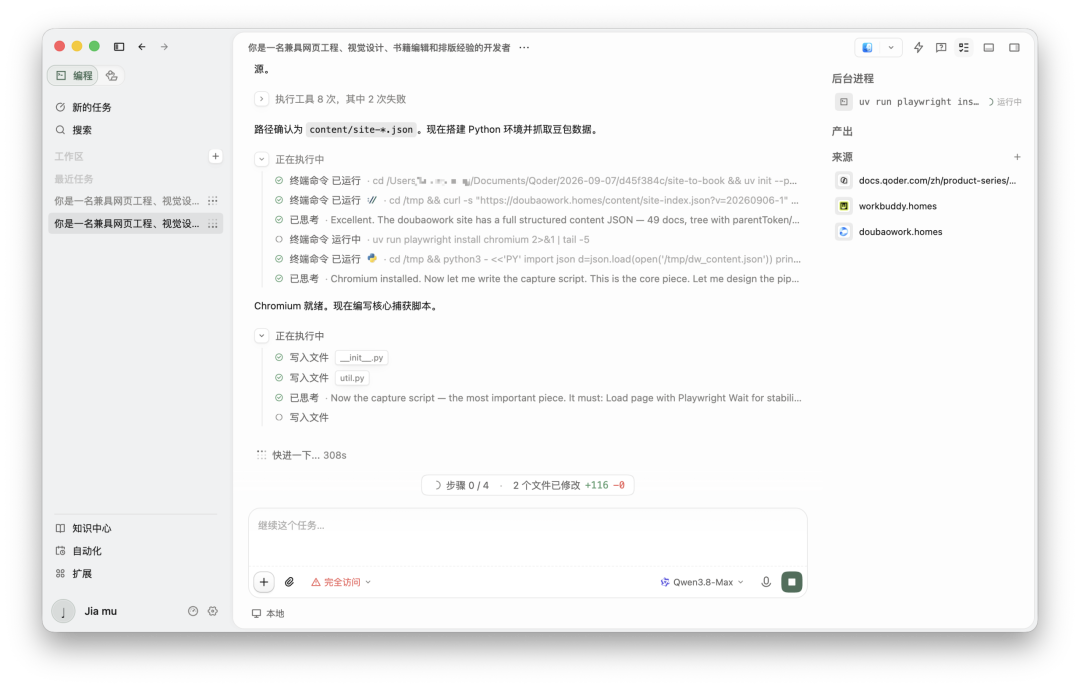Screen dimensions: 1080x688
Task: Open the 已思考 step about capture script
Action: (537, 398)
